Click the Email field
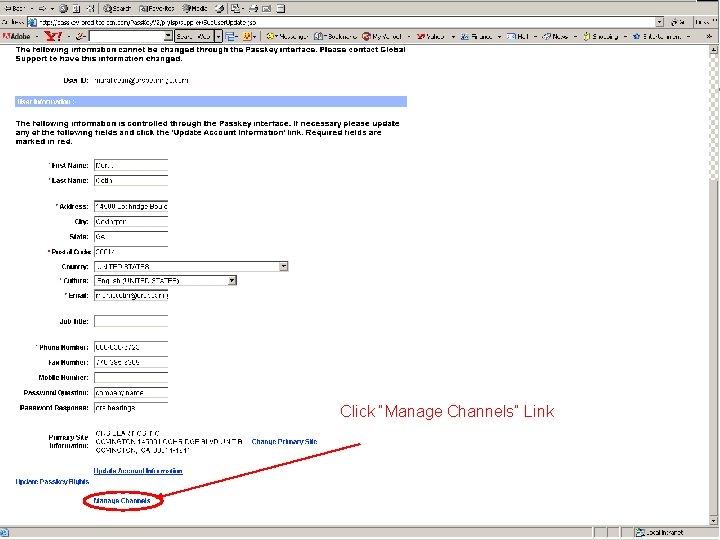Screen dimensions: 720x540 coord(131,295)
